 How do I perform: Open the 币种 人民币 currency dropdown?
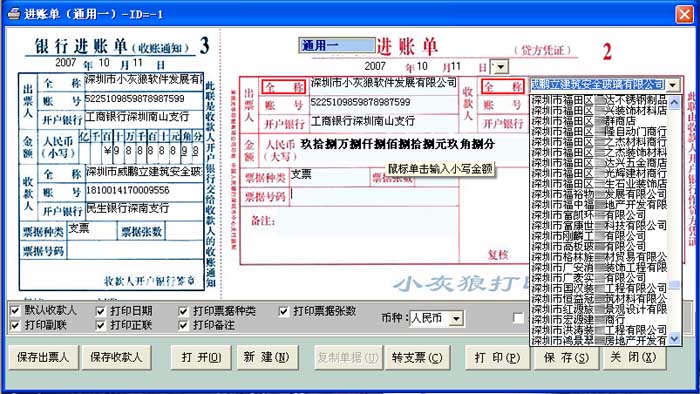click(456, 318)
